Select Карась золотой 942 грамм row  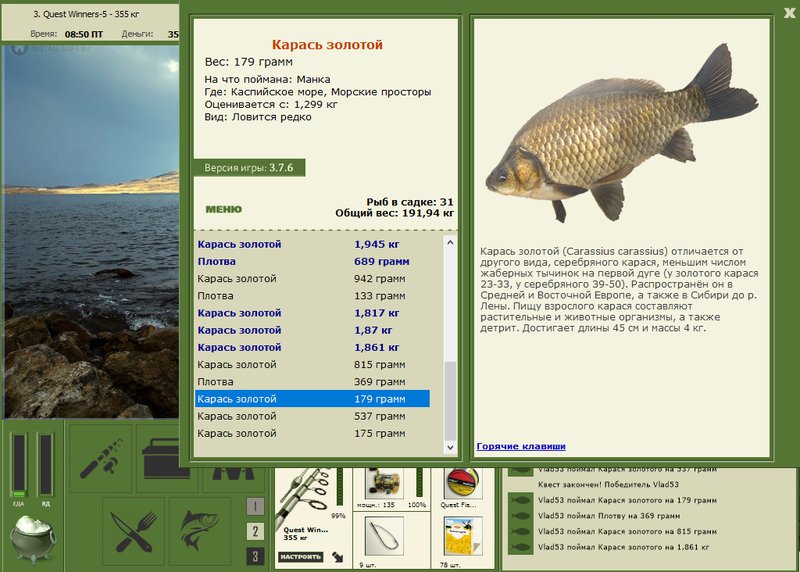tap(312, 279)
